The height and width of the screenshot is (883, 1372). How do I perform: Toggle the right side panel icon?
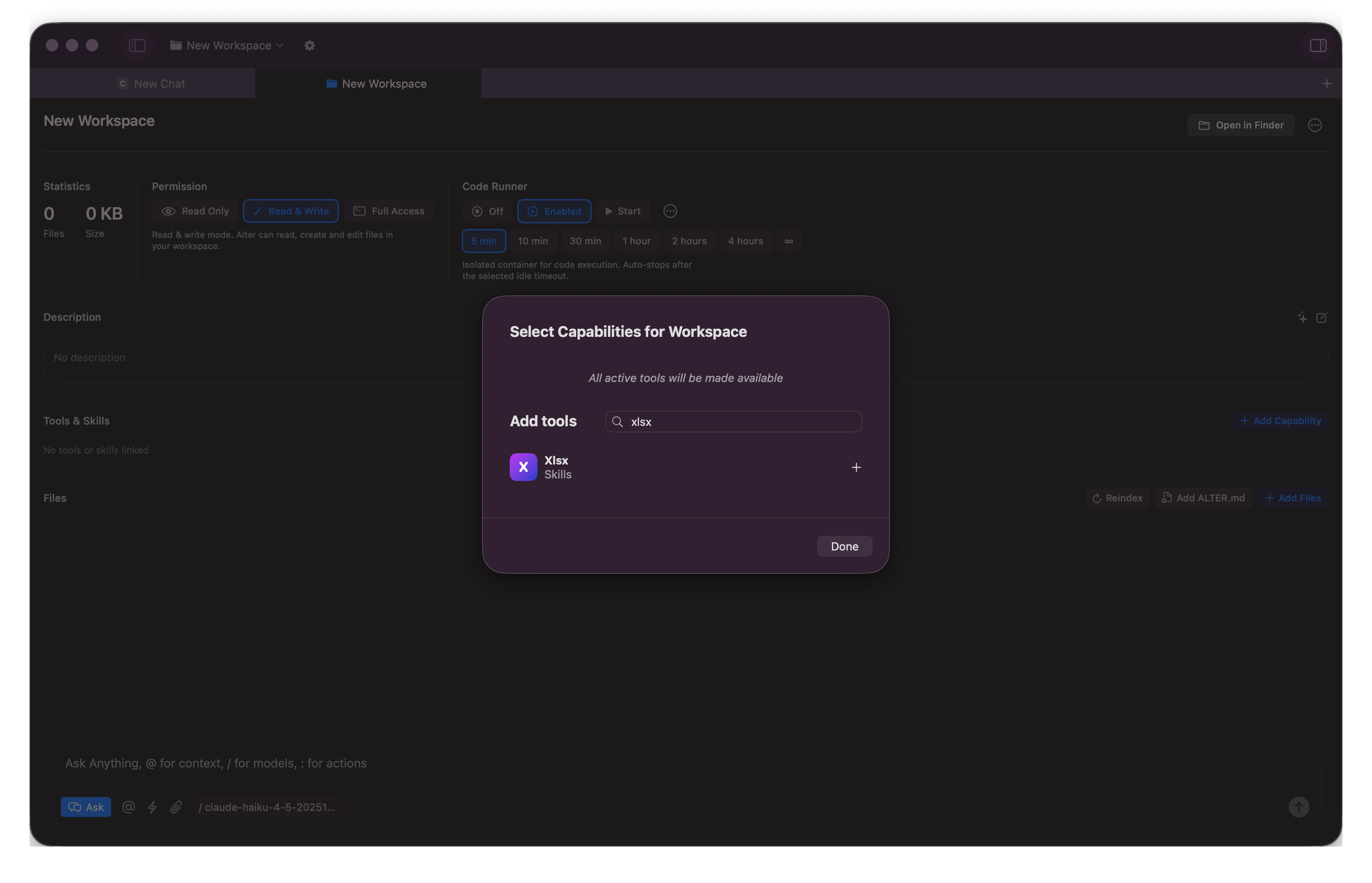click(1318, 45)
